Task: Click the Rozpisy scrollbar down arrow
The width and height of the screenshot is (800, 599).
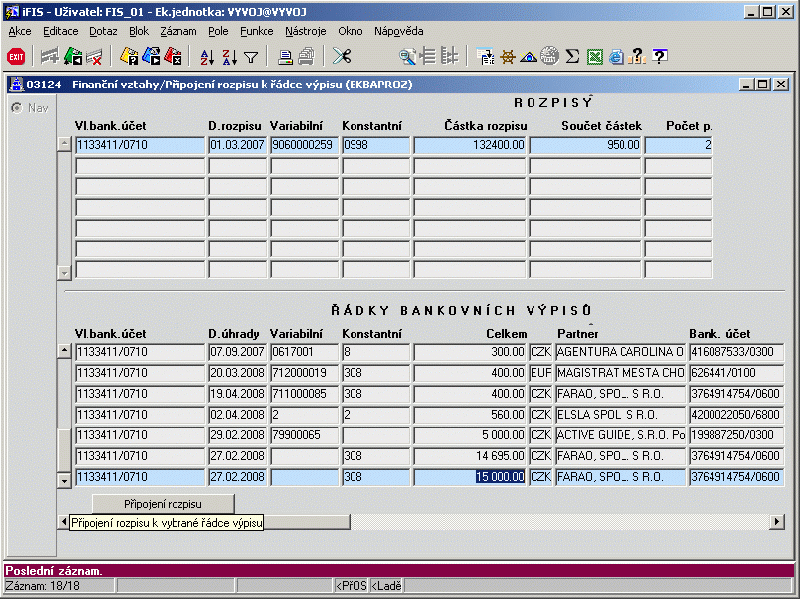Action: (64, 273)
